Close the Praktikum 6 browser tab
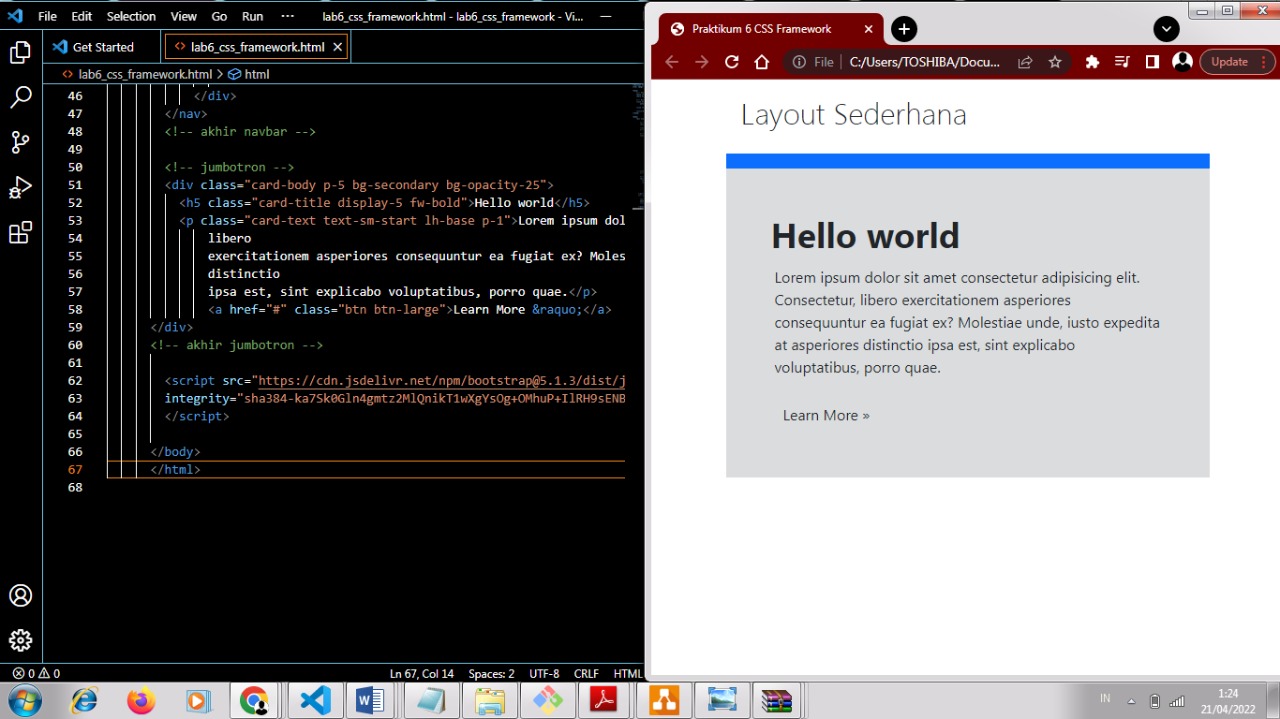 (868, 29)
